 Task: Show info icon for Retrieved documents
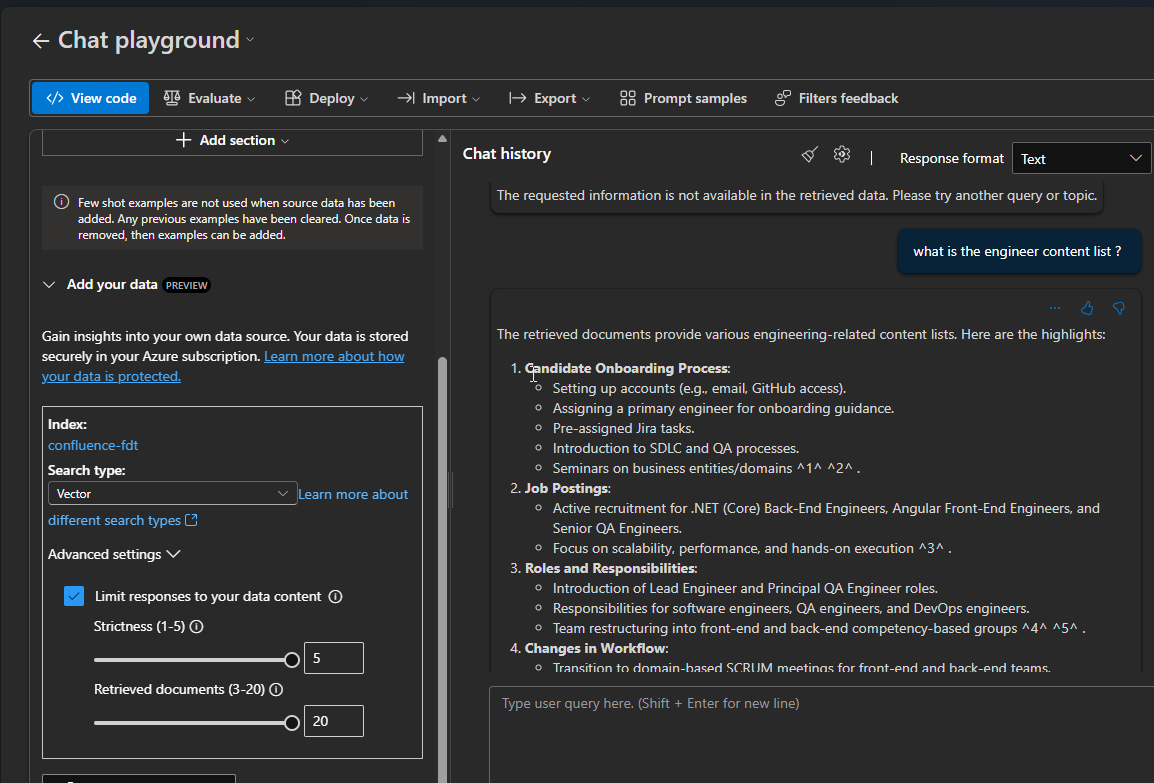tap(276, 690)
